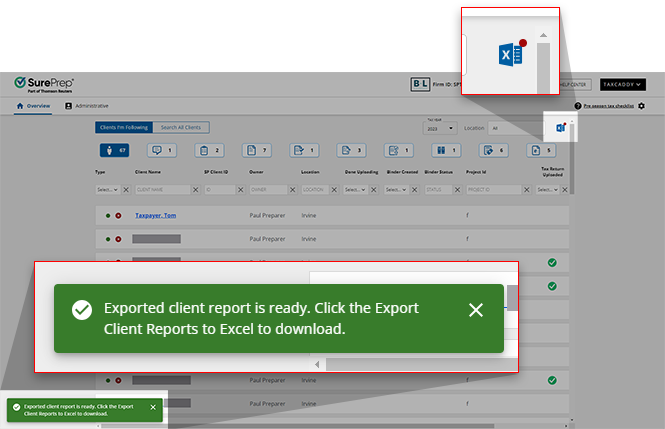
Task: Focus the Owner filter field
Action: tap(268, 189)
